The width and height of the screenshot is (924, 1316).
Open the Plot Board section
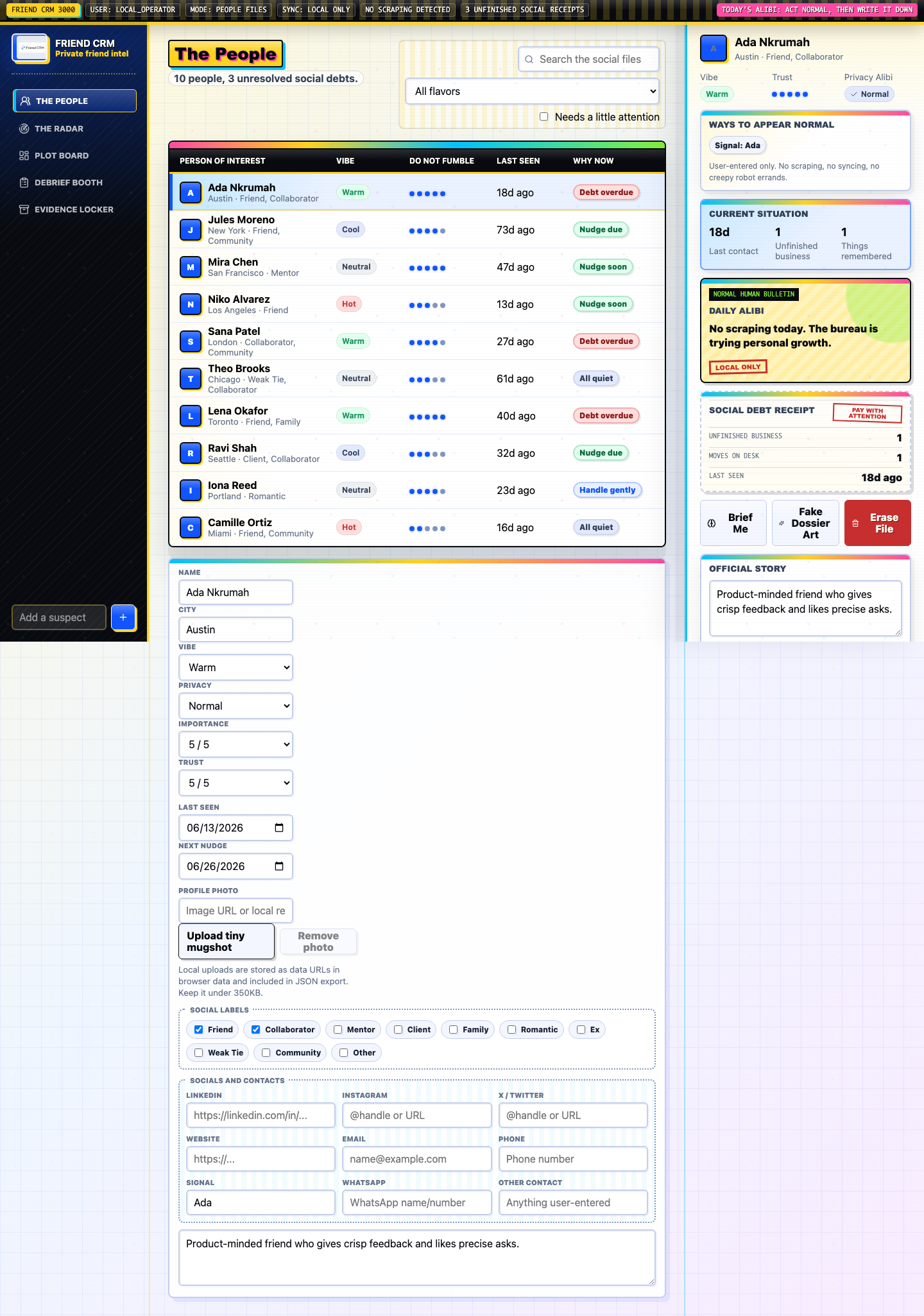click(74, 155)
